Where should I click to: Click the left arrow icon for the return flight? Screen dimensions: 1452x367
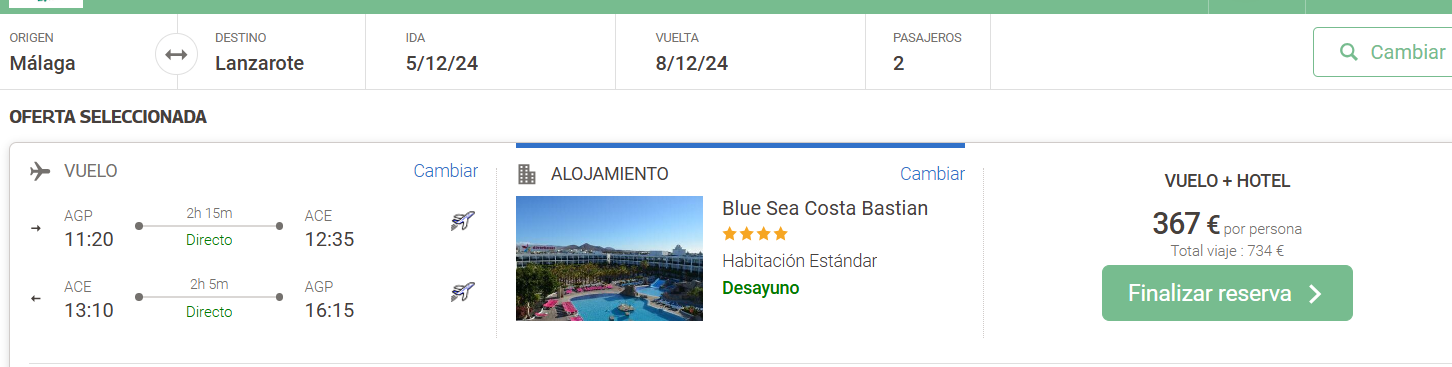(x=36, y=299)
